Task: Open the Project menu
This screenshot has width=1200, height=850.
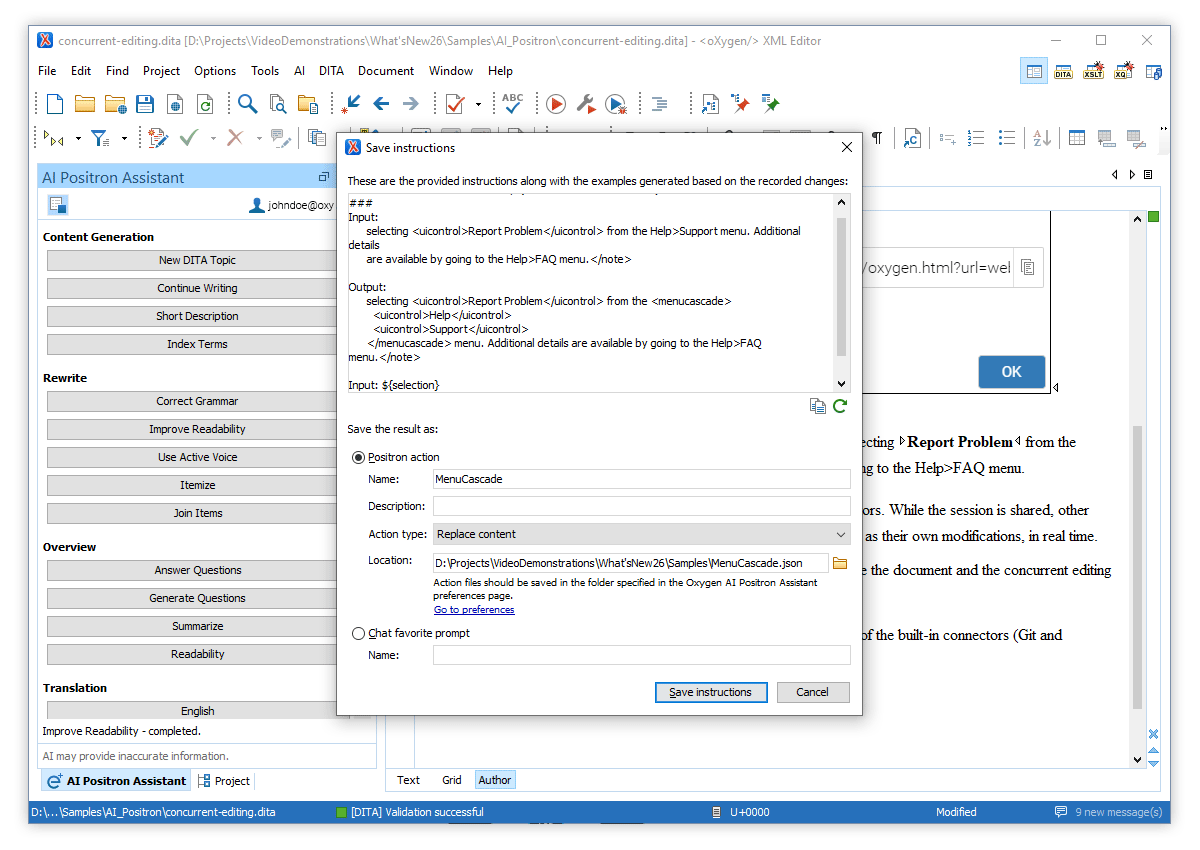Action: (161, 71)
